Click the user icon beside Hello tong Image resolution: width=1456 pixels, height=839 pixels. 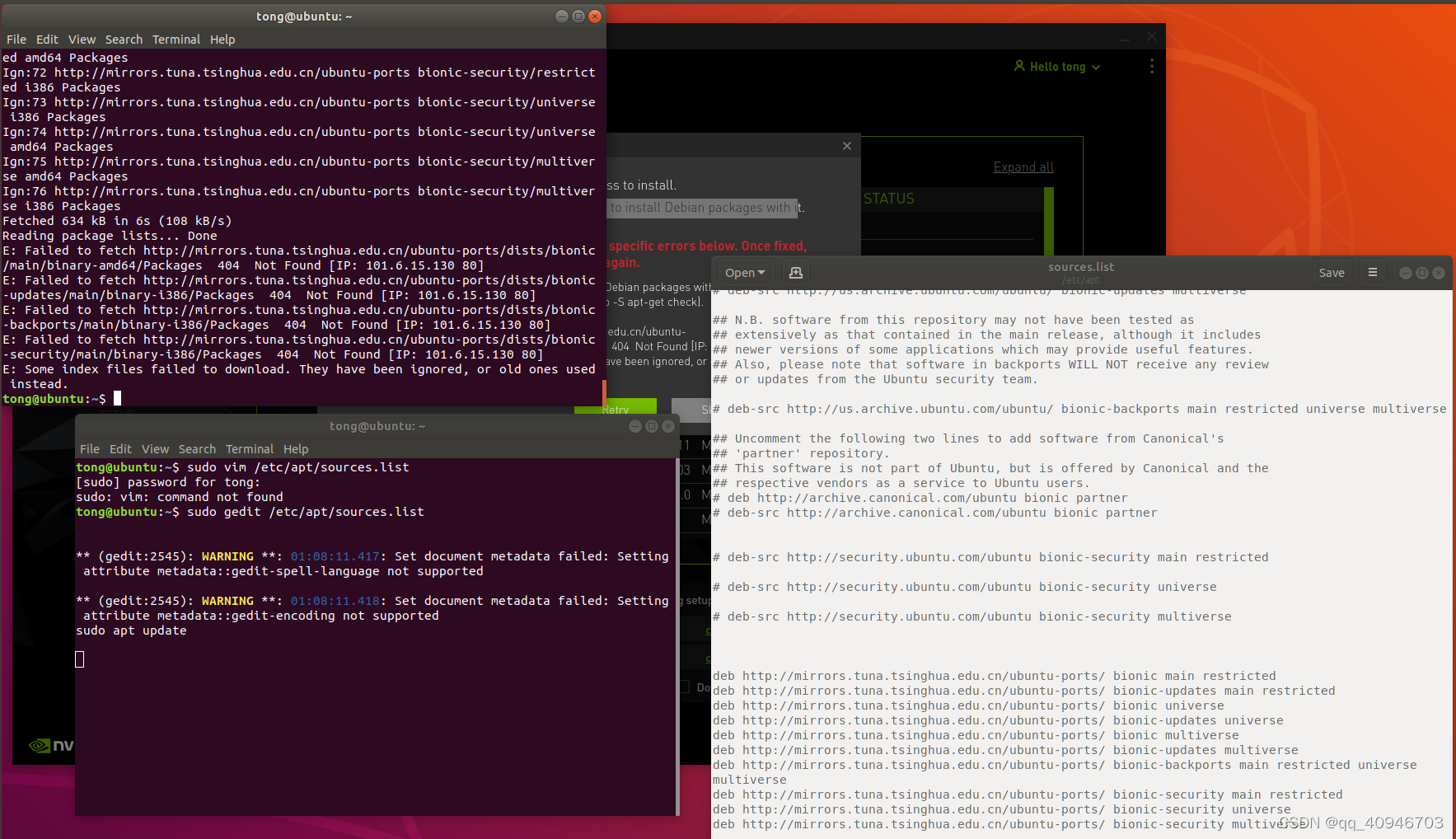coord(1019,66)
